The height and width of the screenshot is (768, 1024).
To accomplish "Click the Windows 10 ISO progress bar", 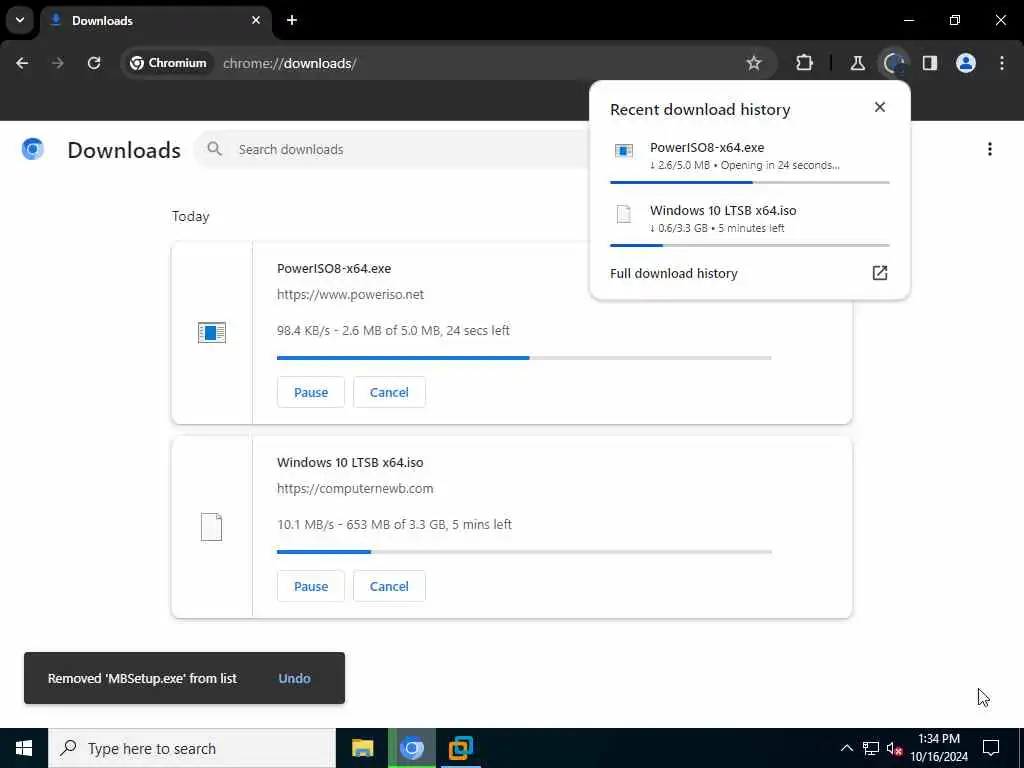I will click(524, 552).
